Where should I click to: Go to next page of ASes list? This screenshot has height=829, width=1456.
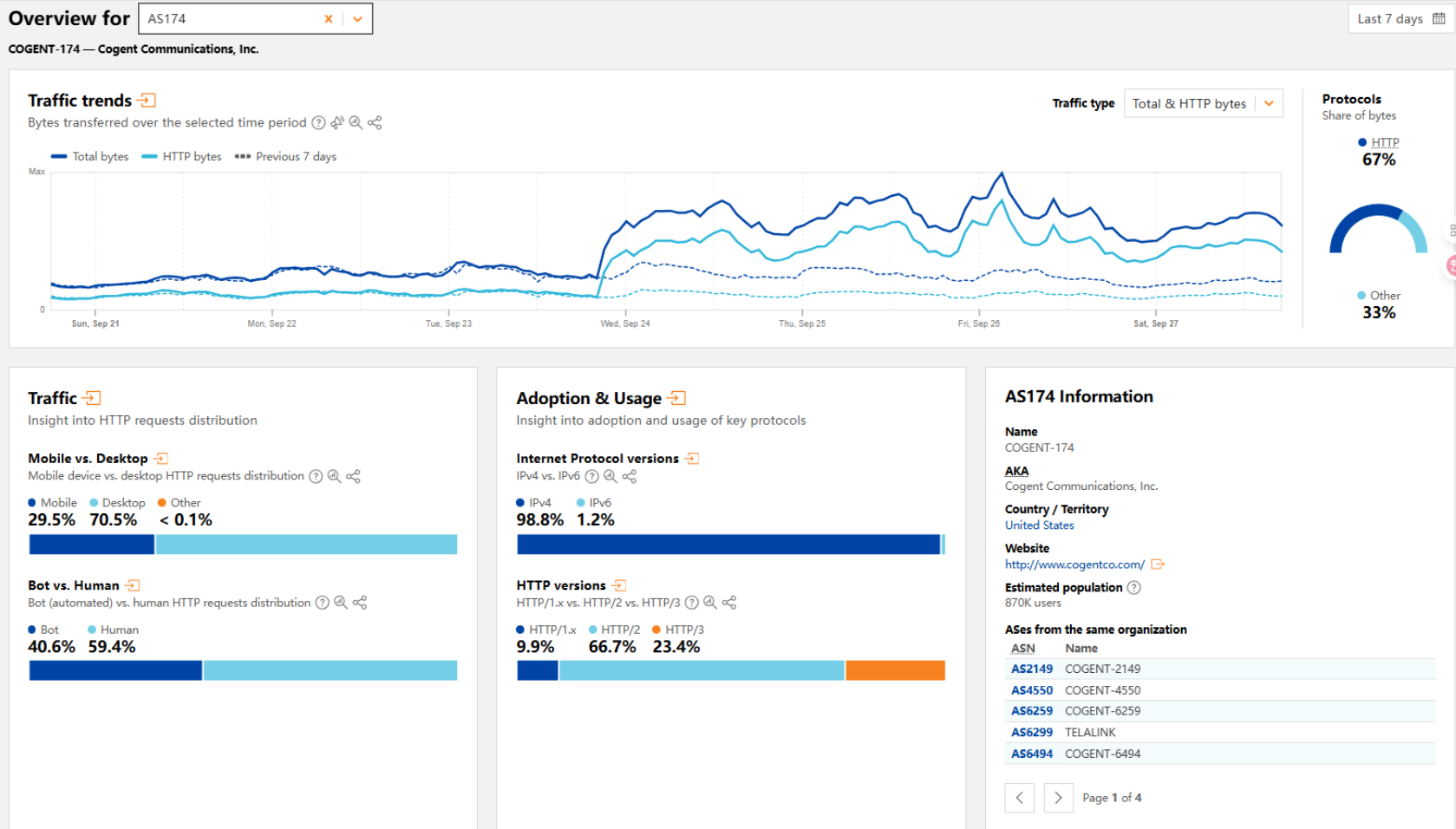pos(1058,798)
